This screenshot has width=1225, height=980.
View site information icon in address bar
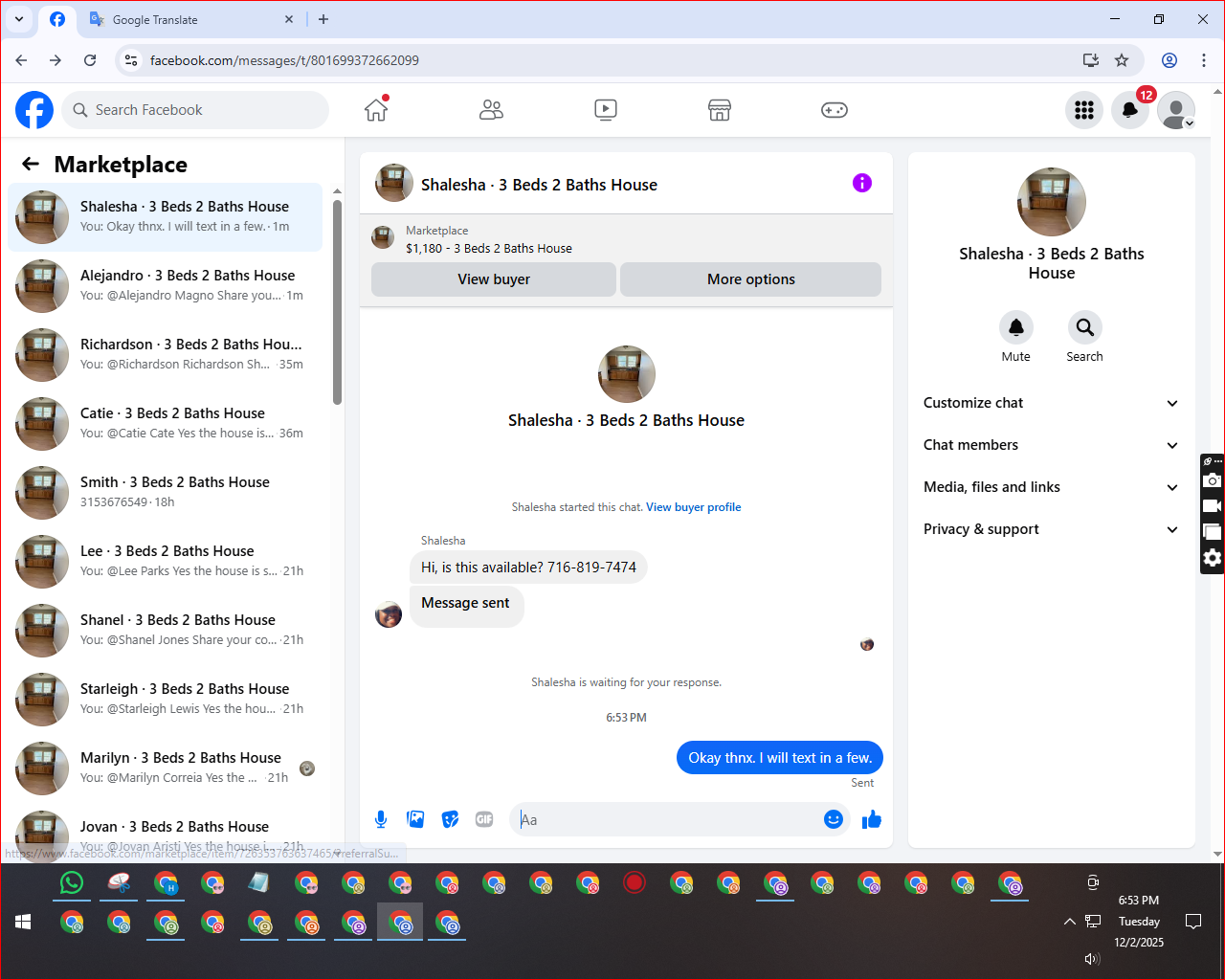pos(132,60)
